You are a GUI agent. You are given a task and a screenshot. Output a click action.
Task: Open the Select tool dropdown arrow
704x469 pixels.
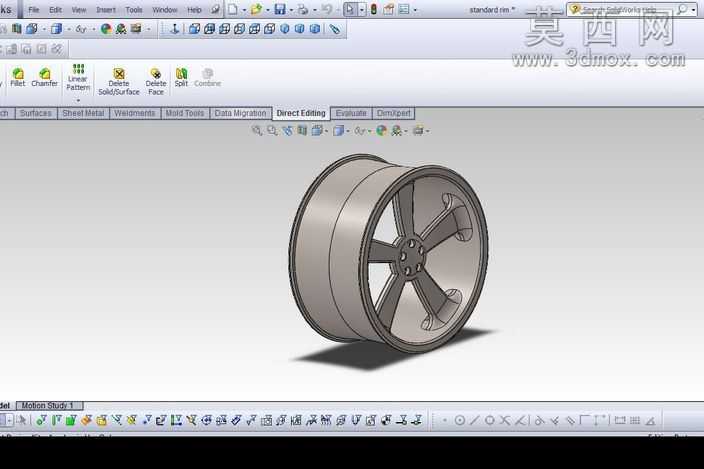tap(362, 9)
